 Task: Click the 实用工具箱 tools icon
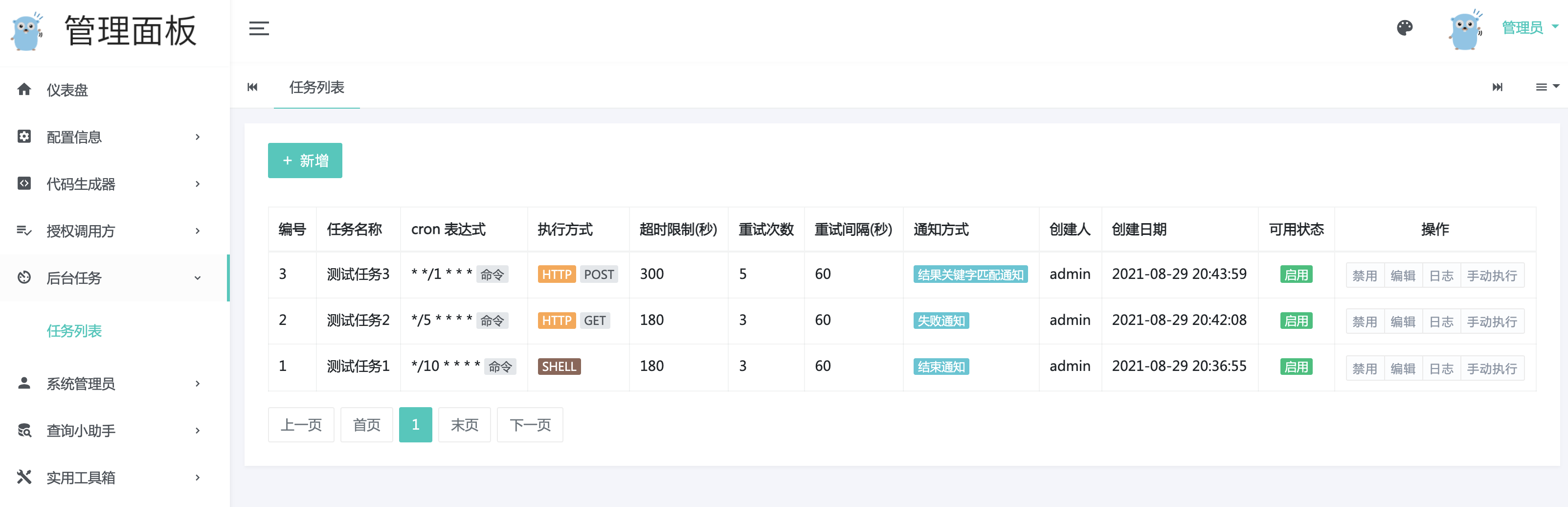pos(24,477)
